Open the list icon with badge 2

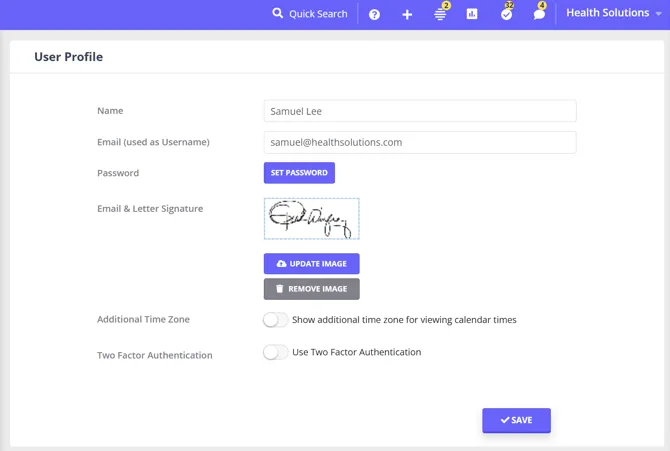440,15
